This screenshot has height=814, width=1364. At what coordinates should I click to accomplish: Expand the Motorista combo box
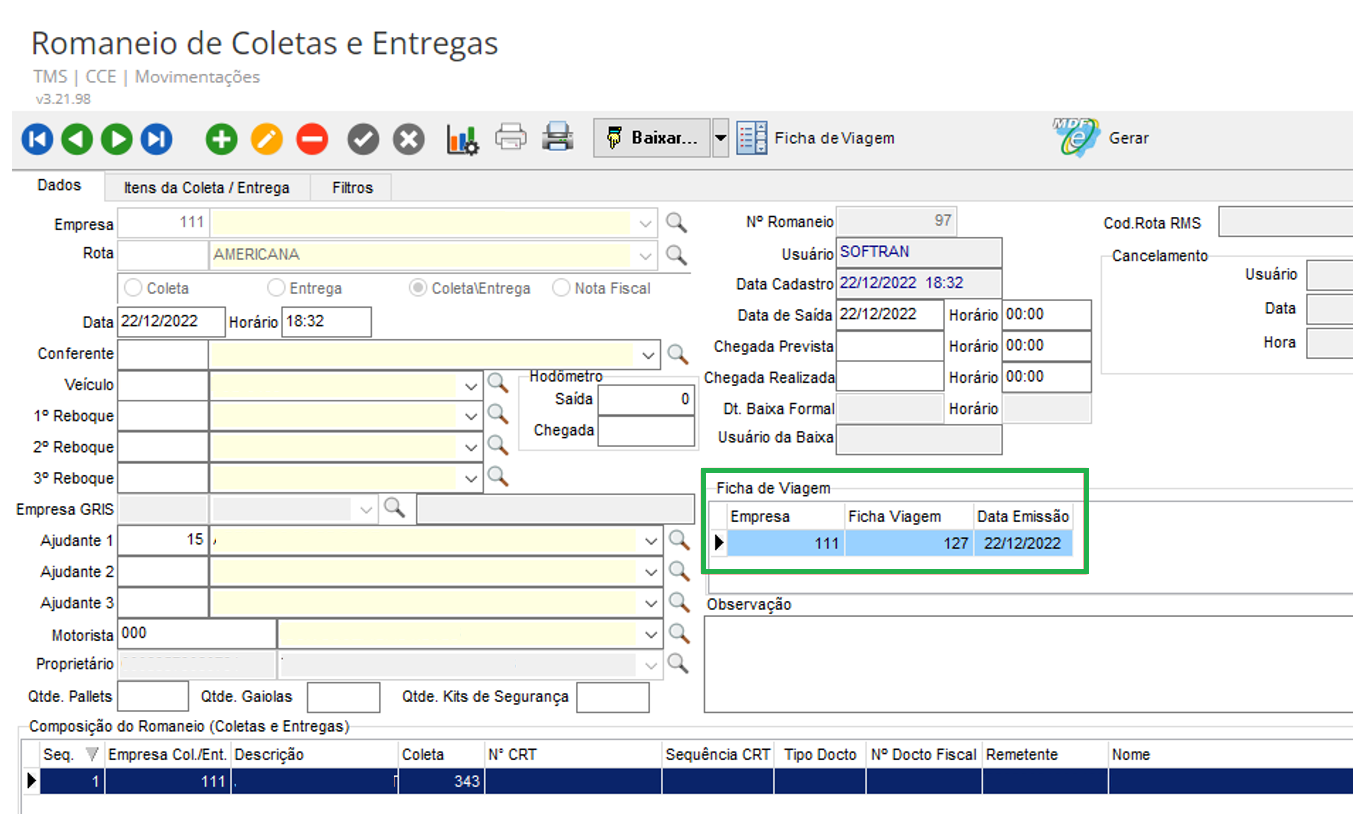[651, 635]
